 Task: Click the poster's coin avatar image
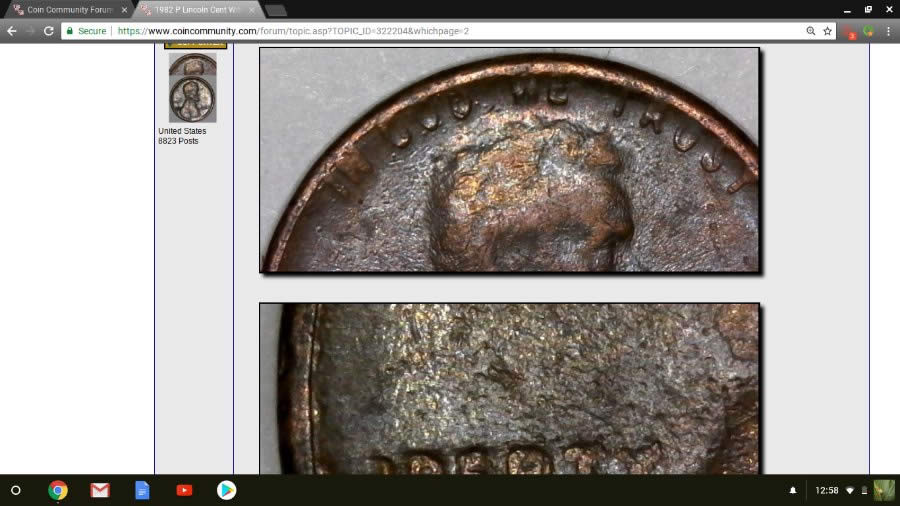point(192,88)
